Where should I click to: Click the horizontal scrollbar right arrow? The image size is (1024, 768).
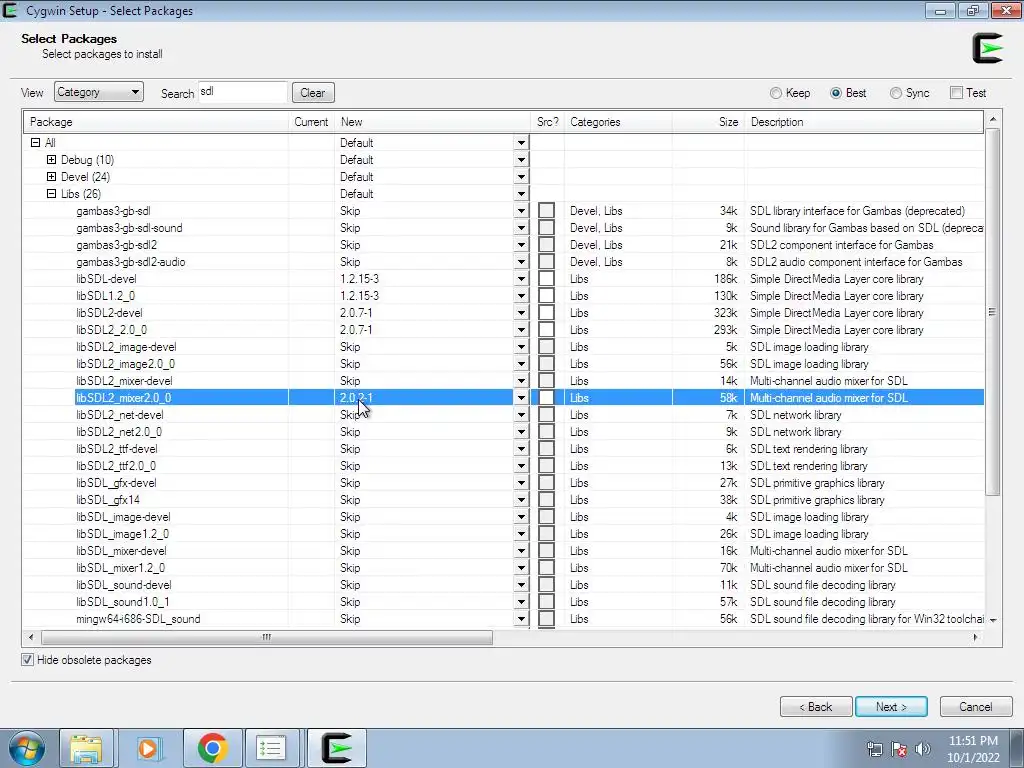tap(976, 637)
